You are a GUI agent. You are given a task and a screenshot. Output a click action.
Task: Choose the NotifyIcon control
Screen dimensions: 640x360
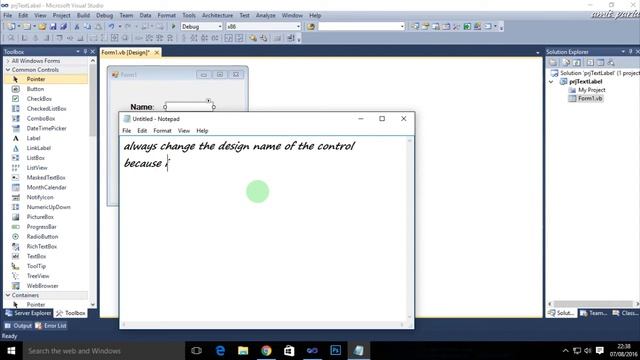pyautogui.click(x=40, y=197)
